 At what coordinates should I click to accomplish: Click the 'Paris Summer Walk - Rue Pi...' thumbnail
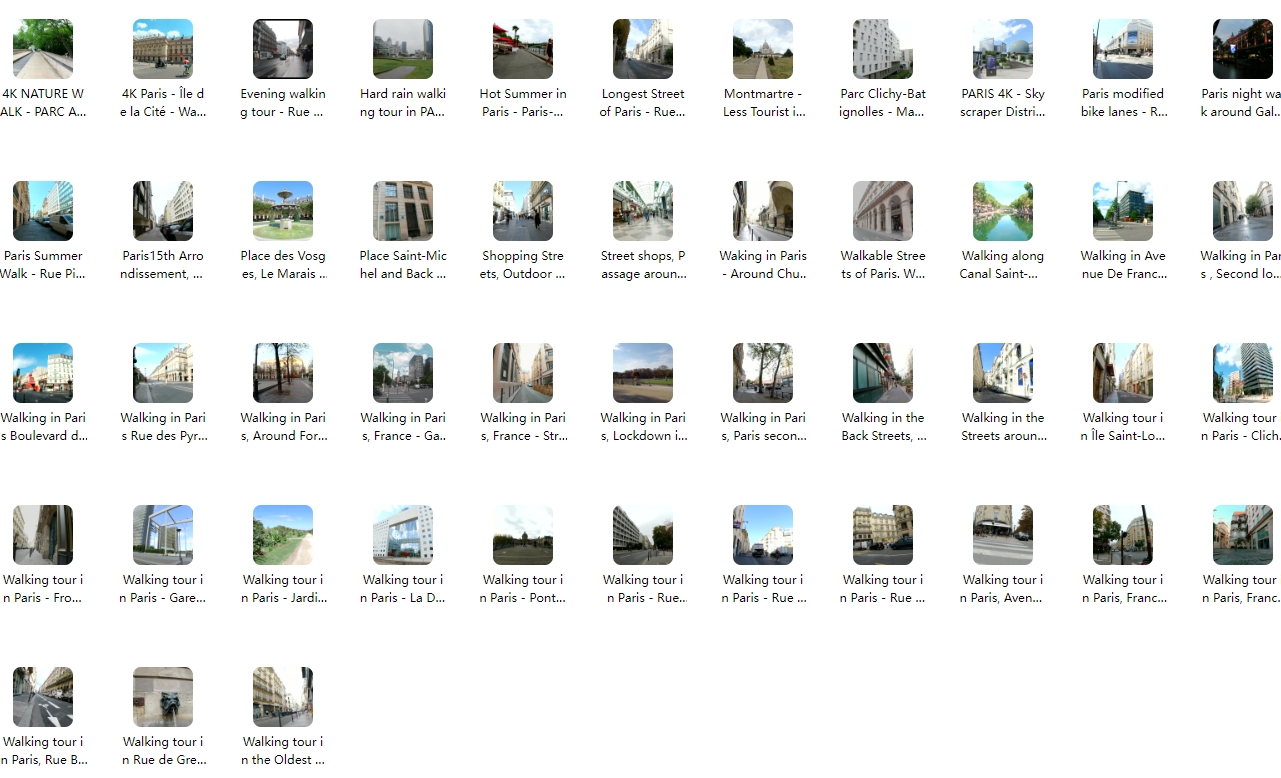[43, 211]
